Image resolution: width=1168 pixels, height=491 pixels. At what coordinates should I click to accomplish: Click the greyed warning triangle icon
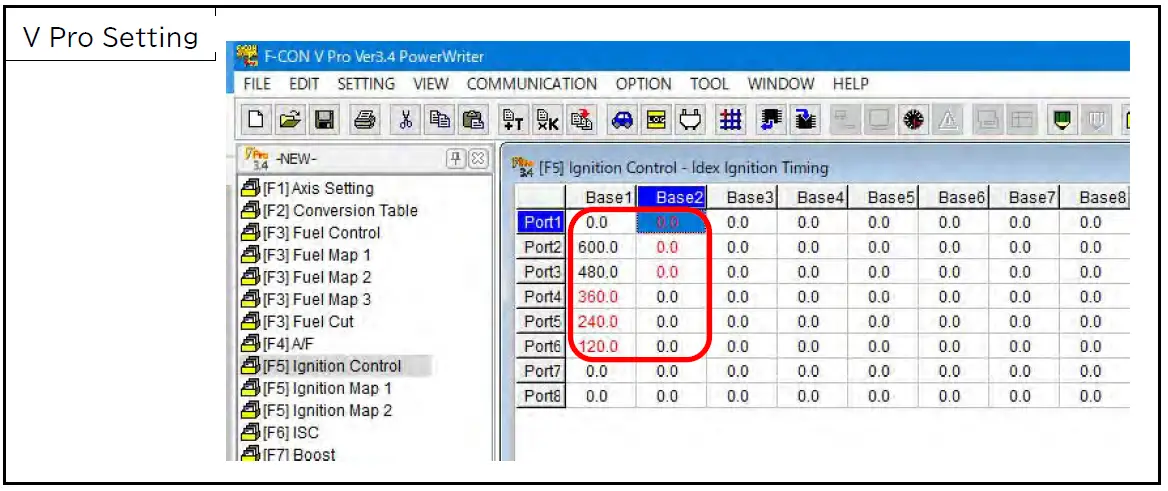[950, 119]
